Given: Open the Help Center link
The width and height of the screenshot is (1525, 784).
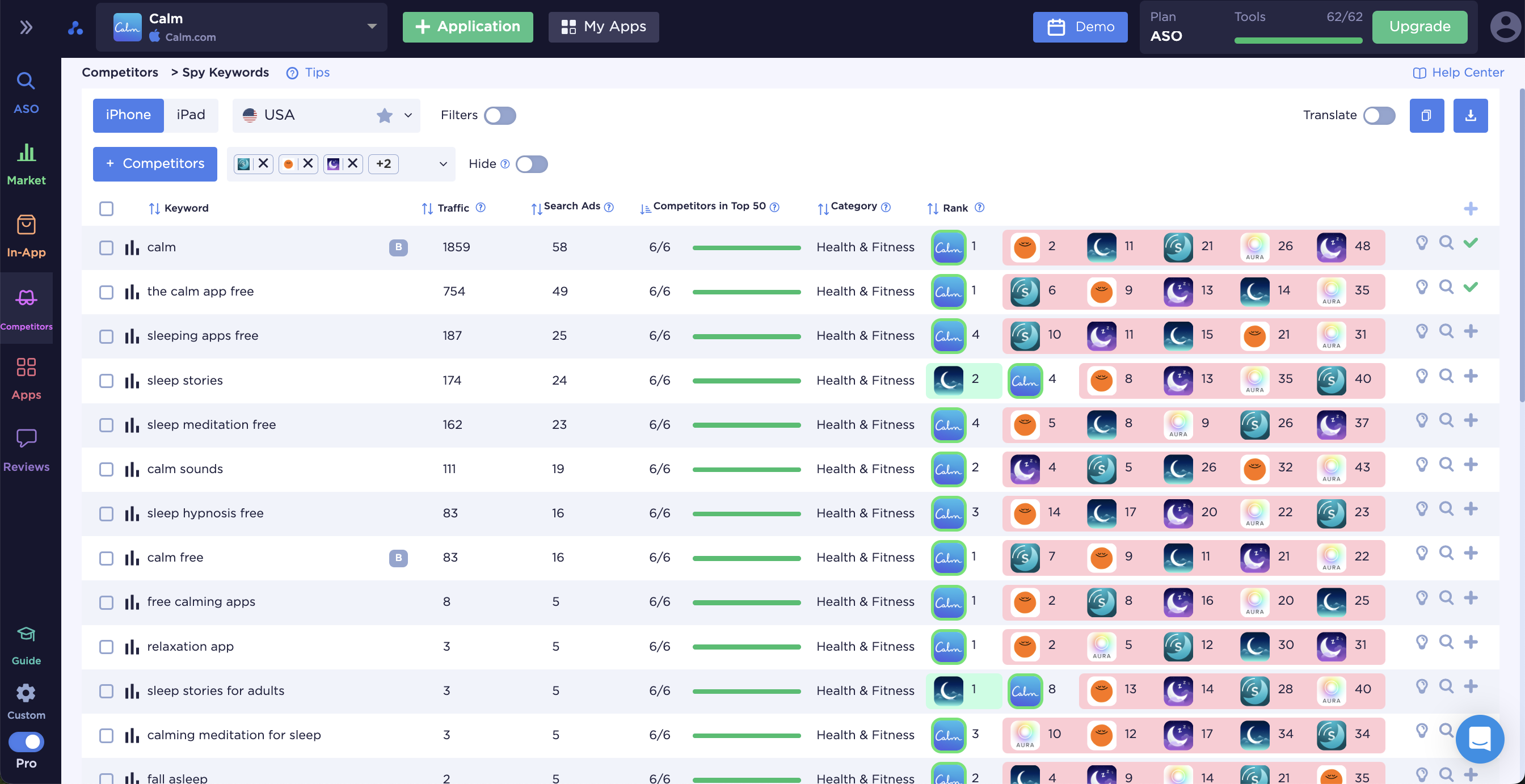Looking at the screenshot, I should [x=1458, y=72].
